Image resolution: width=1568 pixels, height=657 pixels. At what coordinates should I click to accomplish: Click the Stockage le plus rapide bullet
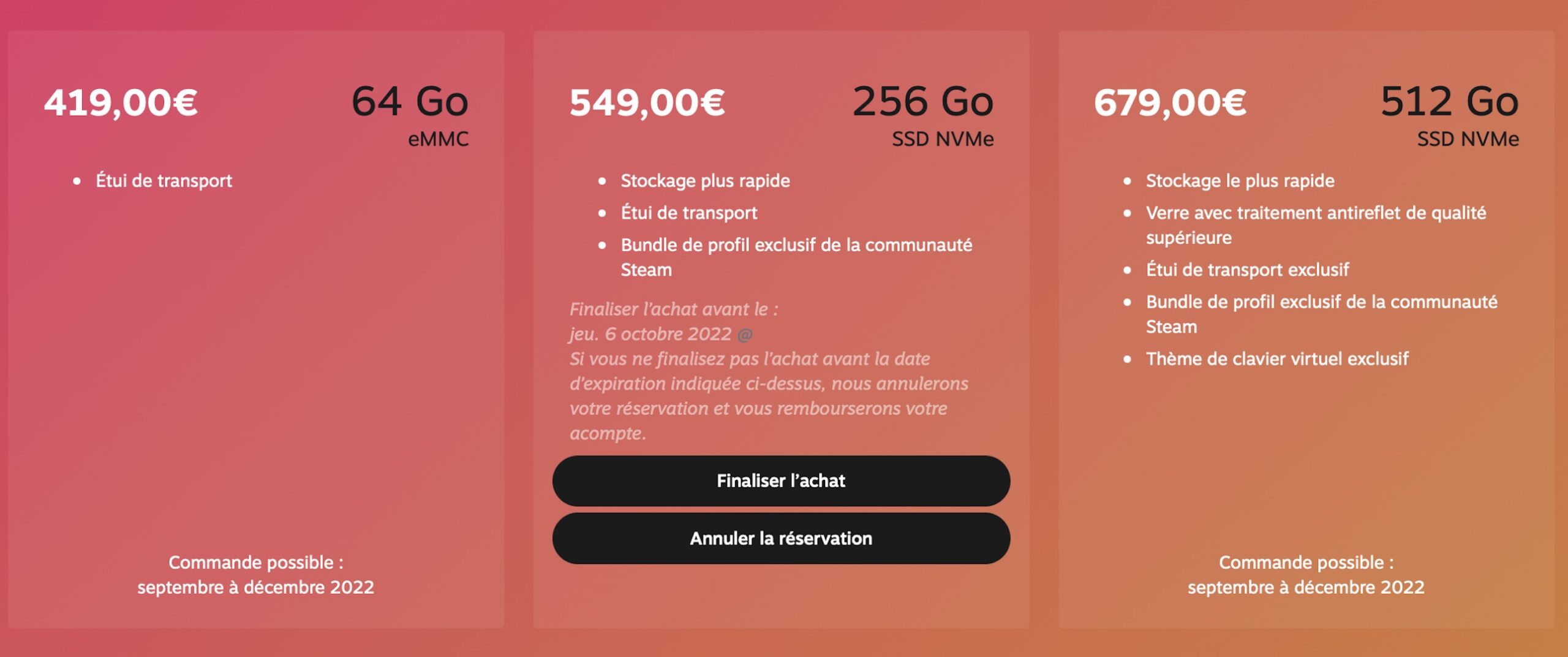[1240, 181]
